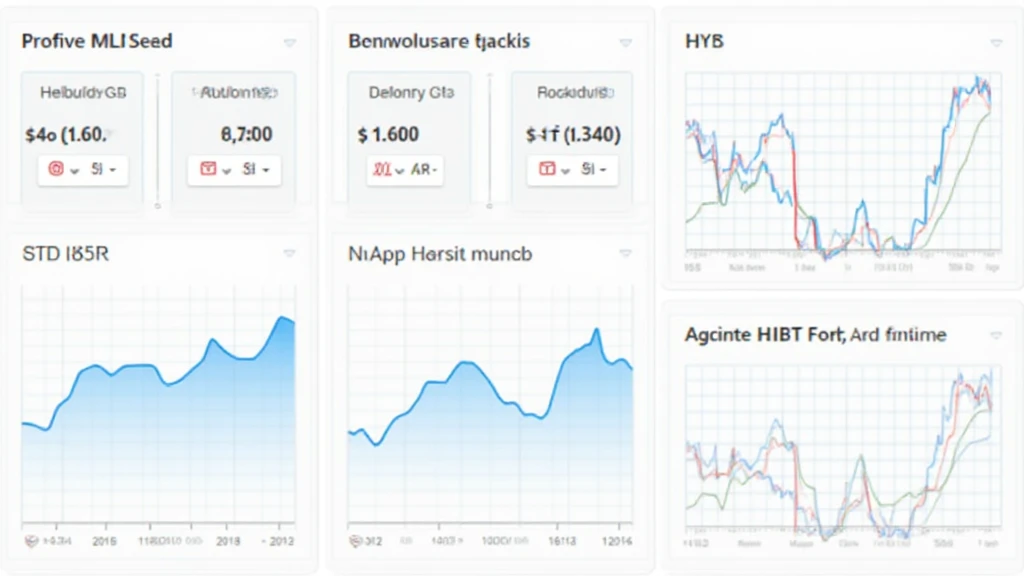The image size is (1024, 576).
Task: Select the Helbuldy GB card title
Action: 83,93
